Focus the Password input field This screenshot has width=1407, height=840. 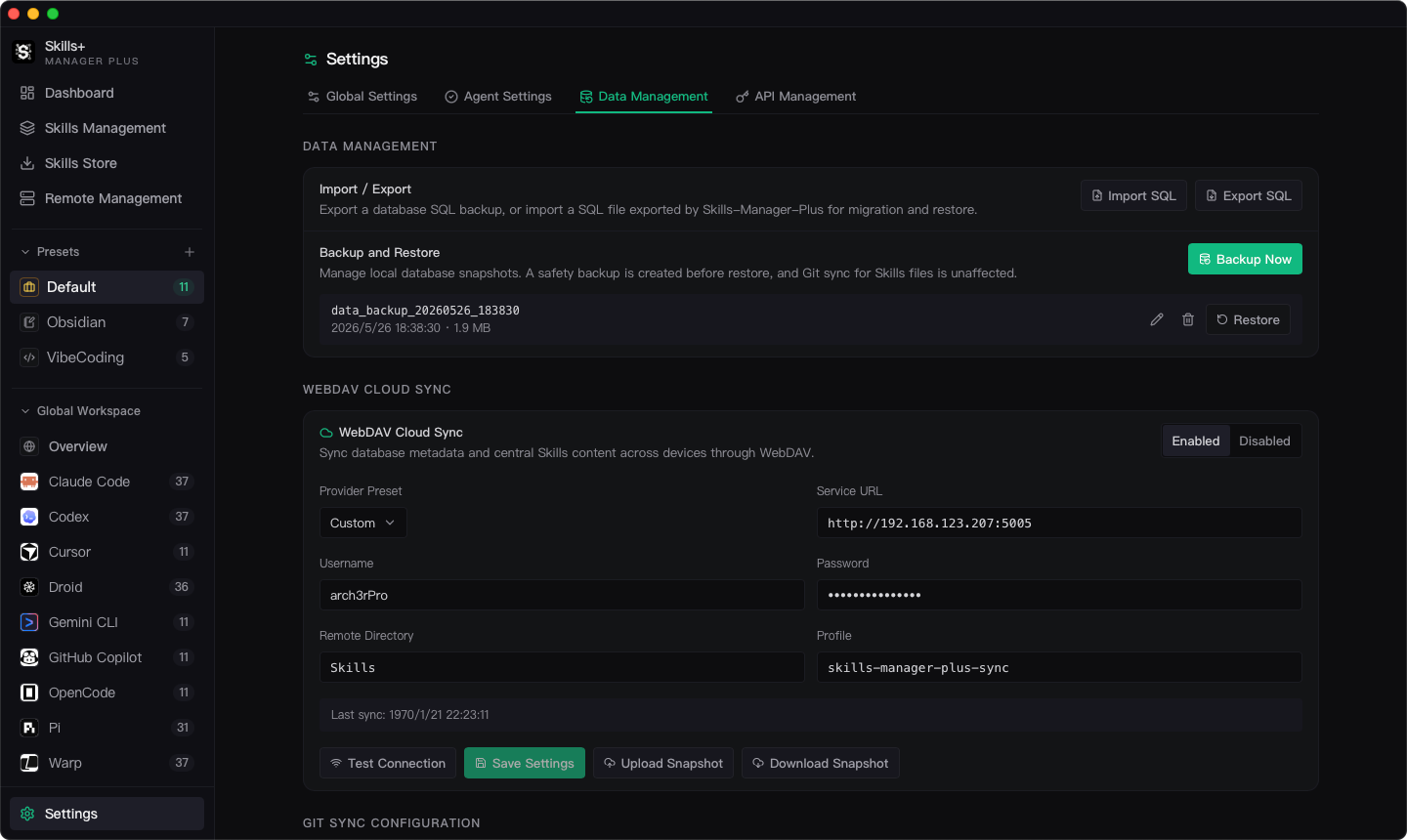coord(1059,595)
